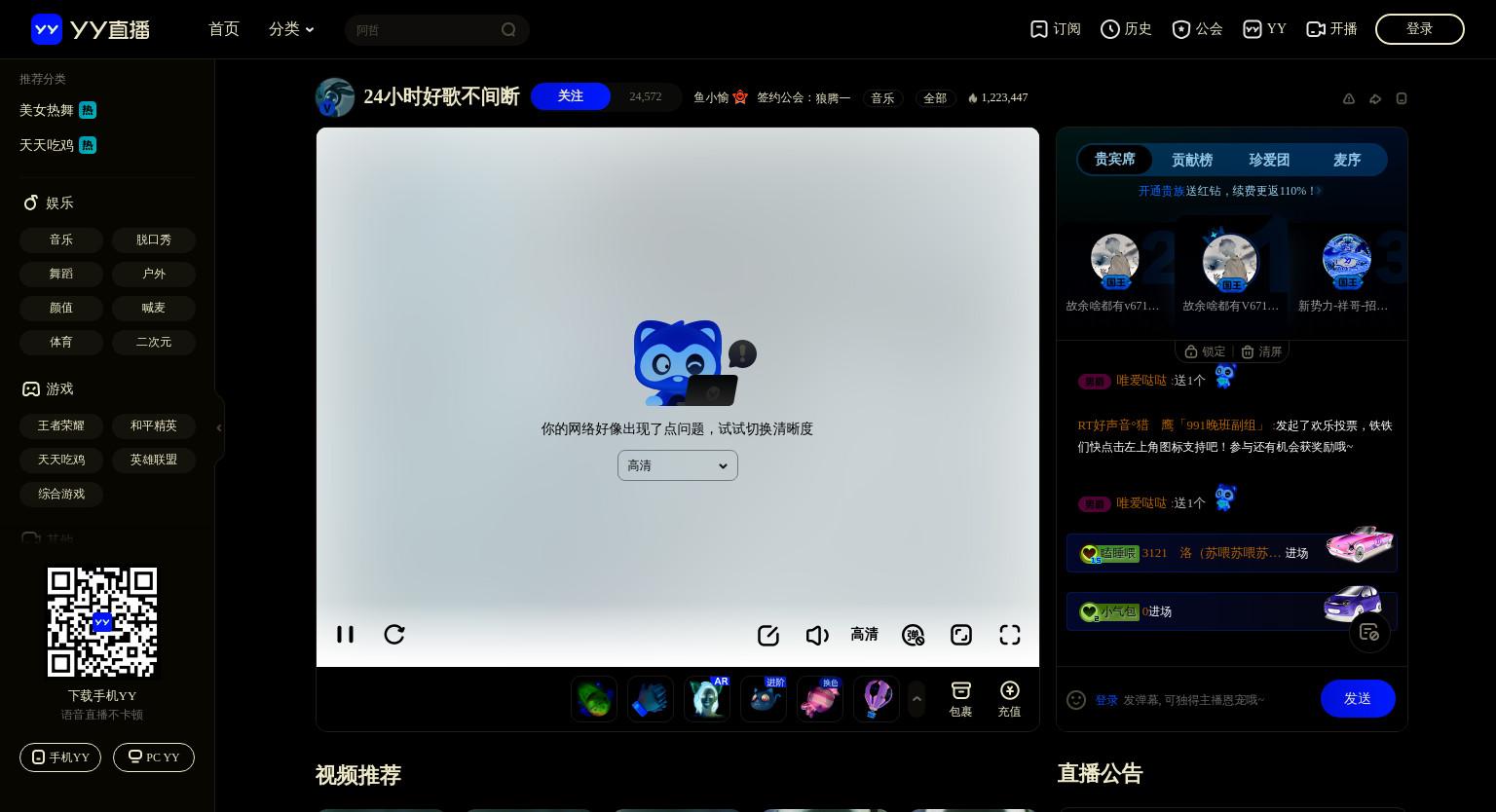
Task: Expand the 分类 categories dropdown
Action: [291, 29]
